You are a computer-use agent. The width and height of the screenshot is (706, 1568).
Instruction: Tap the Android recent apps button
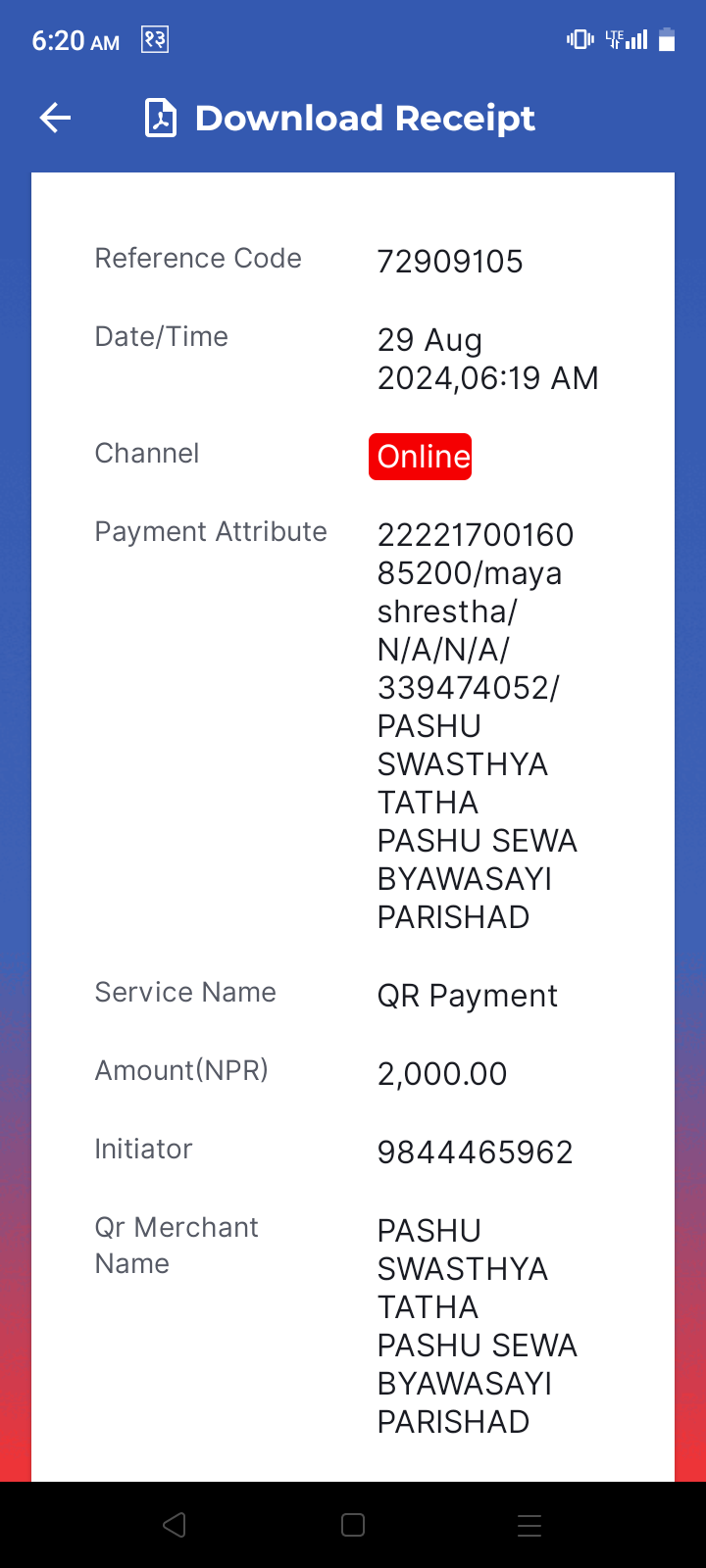(x=529, y=1525)
